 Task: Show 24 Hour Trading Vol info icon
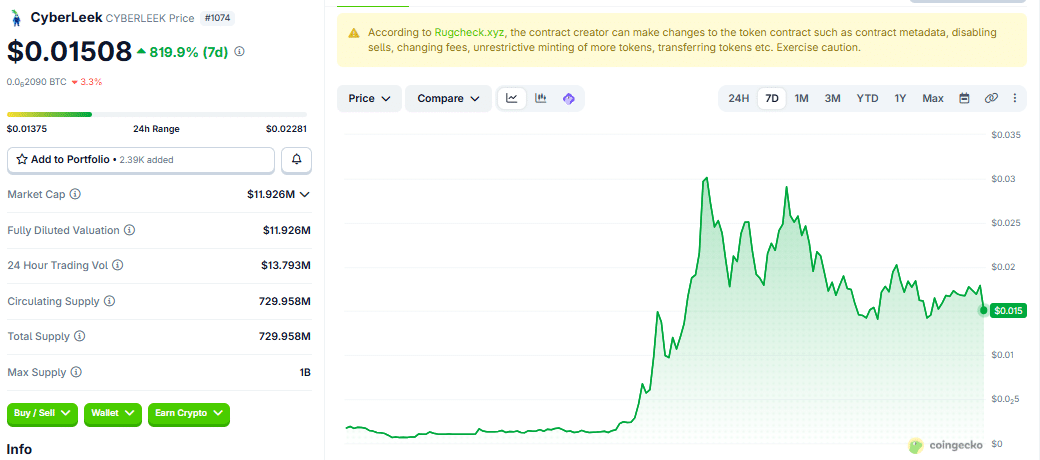(x=117, y=265)
